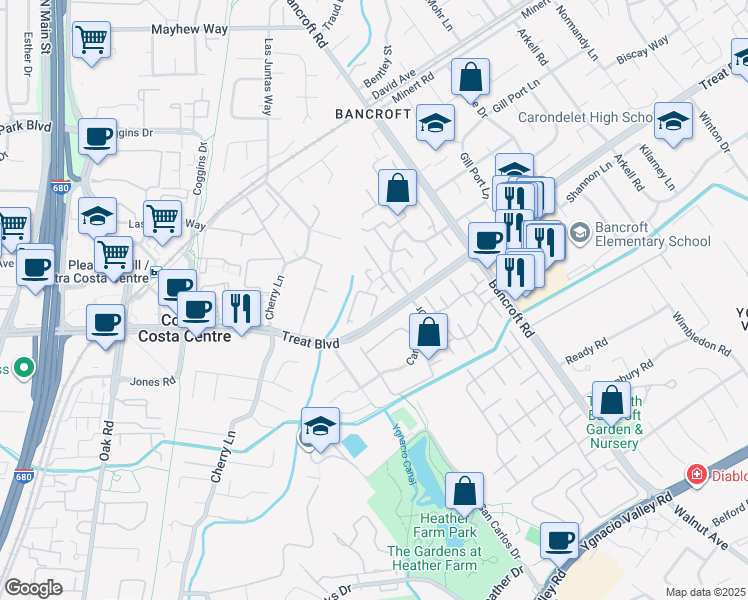This screenshot has height=600, width=748.
Task: Click the coffee cup marker at Treat Blvd and Bancroft Rd
Action: pyautogui.click(x=487, y=243)
